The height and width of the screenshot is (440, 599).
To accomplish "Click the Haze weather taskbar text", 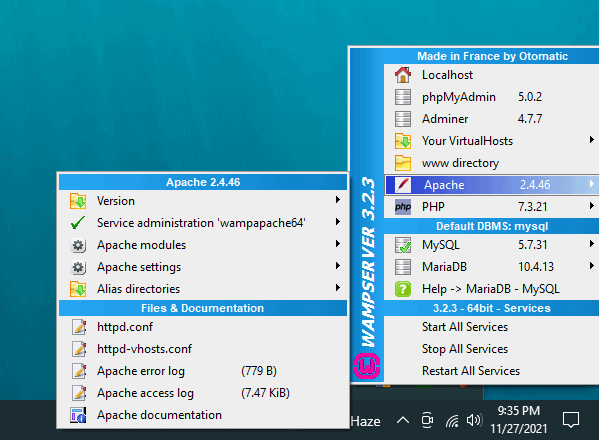I will click(365, 421).
